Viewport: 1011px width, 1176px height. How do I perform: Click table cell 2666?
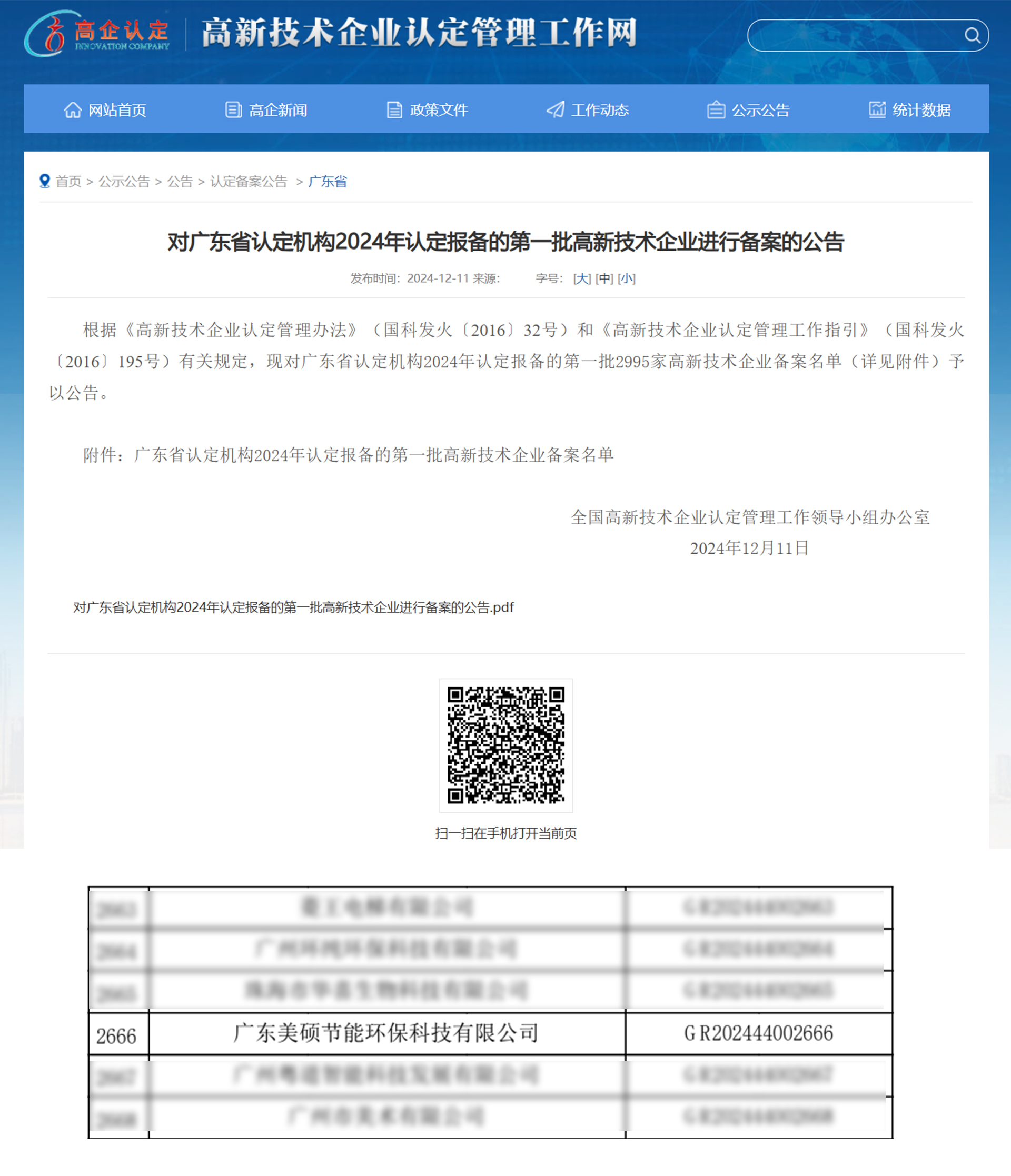coord(118,1035)
